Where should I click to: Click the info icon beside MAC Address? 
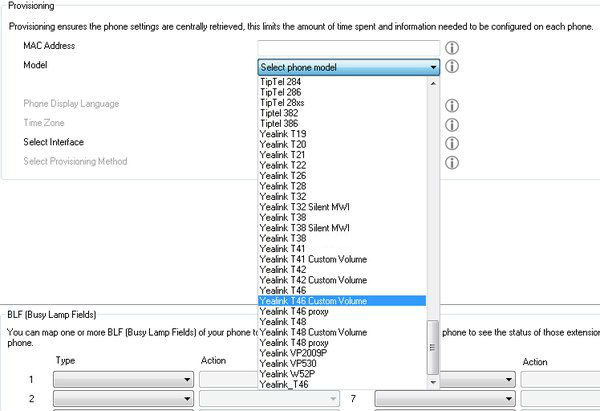point(451,47)
